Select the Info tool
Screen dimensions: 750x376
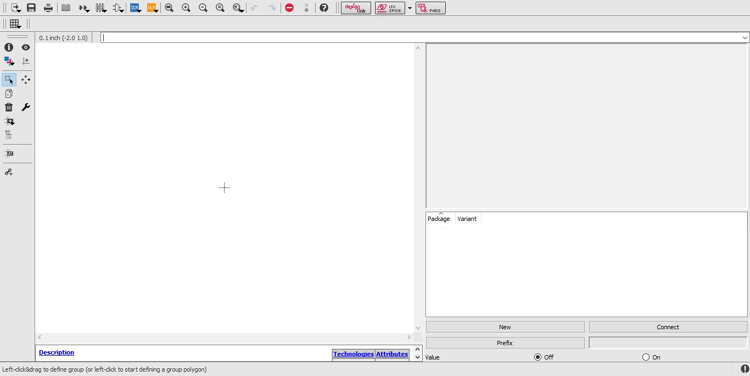[9, 47]
